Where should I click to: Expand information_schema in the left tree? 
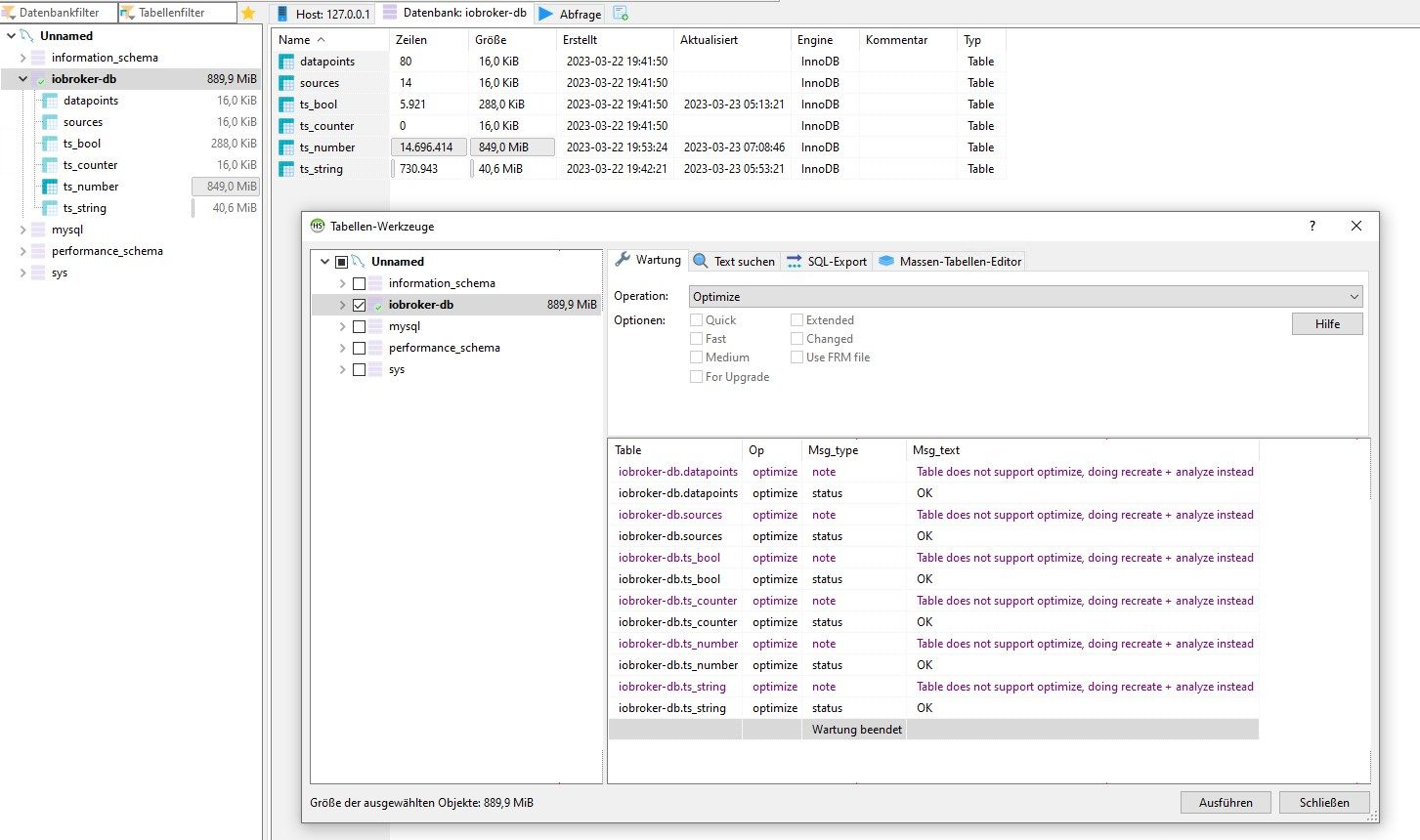point(22,58)
